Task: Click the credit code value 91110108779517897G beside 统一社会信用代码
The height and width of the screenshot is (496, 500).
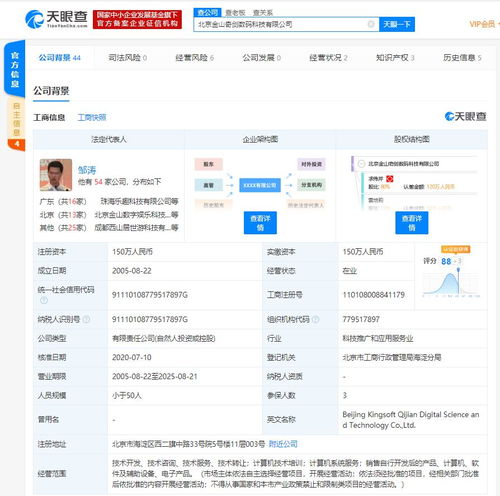Action: 150,295
